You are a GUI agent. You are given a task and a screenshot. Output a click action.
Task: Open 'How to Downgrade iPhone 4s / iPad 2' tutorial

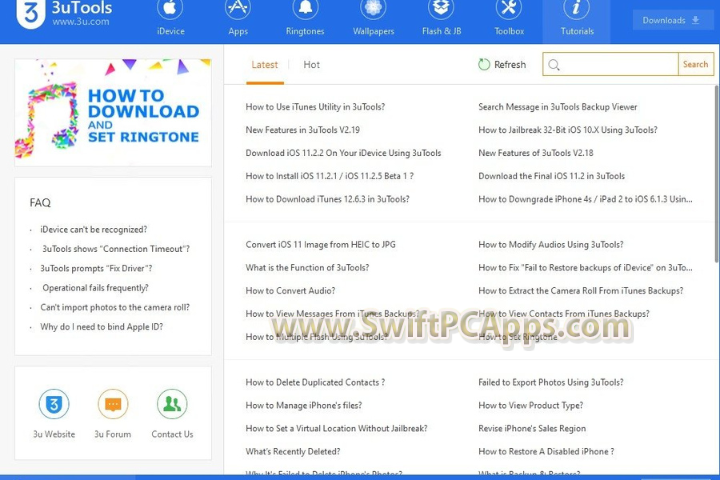(x=585, y=199)
